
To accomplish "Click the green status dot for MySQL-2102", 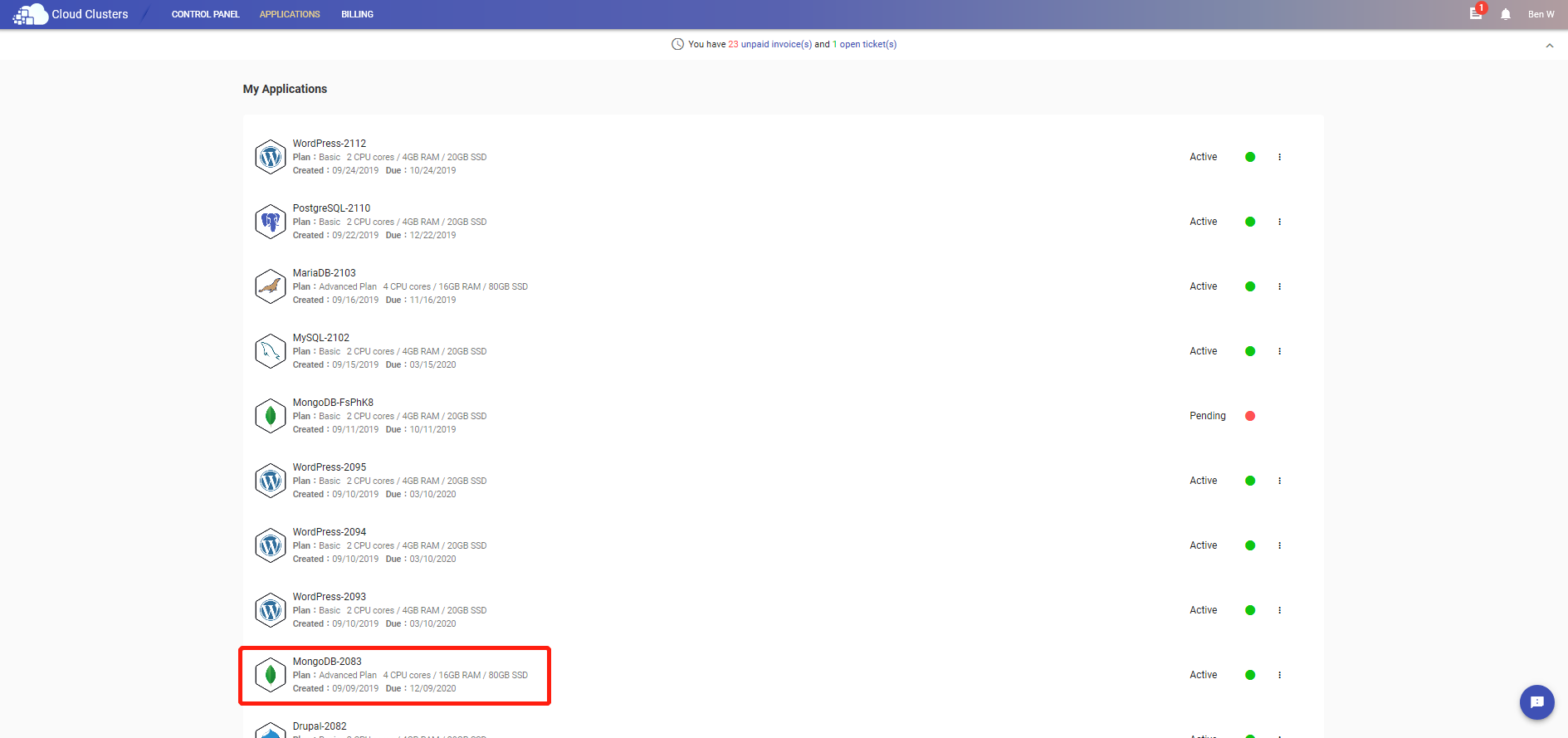I will (x=1250, y=351).
